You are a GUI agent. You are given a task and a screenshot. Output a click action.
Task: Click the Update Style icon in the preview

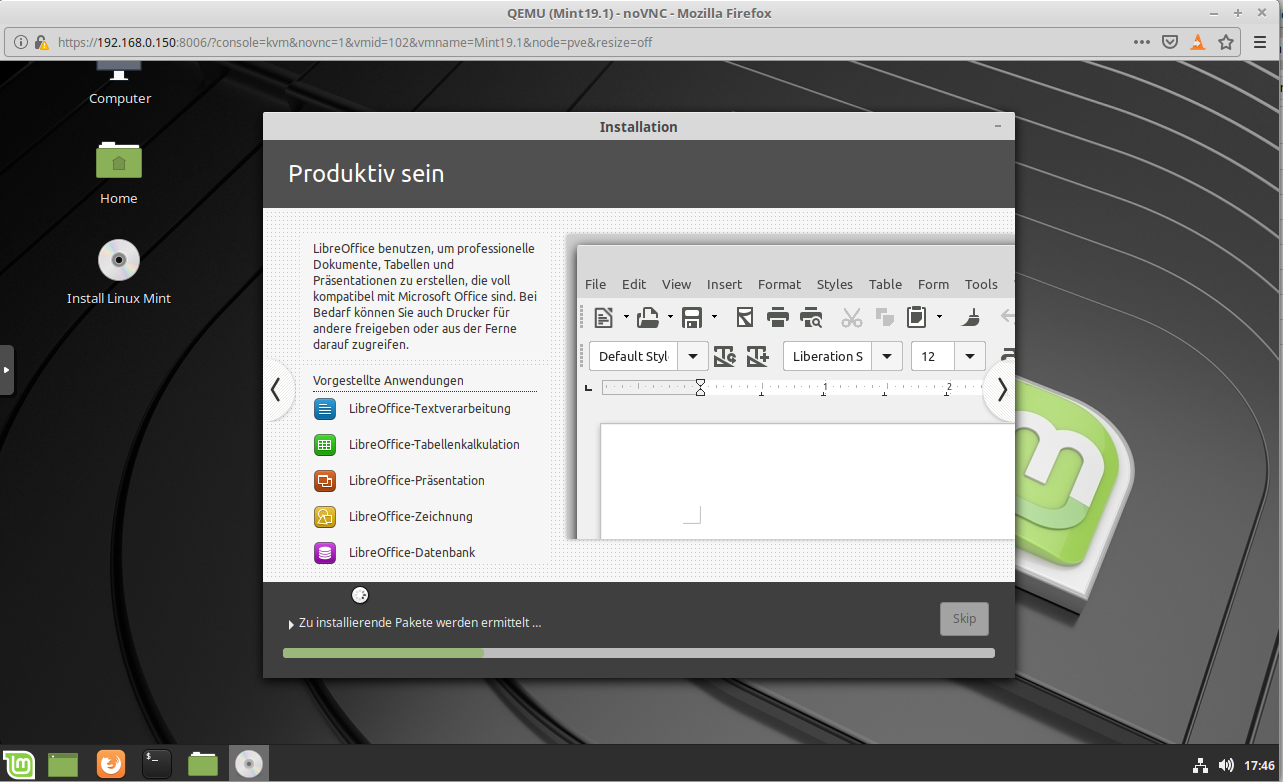click(725, 356)
